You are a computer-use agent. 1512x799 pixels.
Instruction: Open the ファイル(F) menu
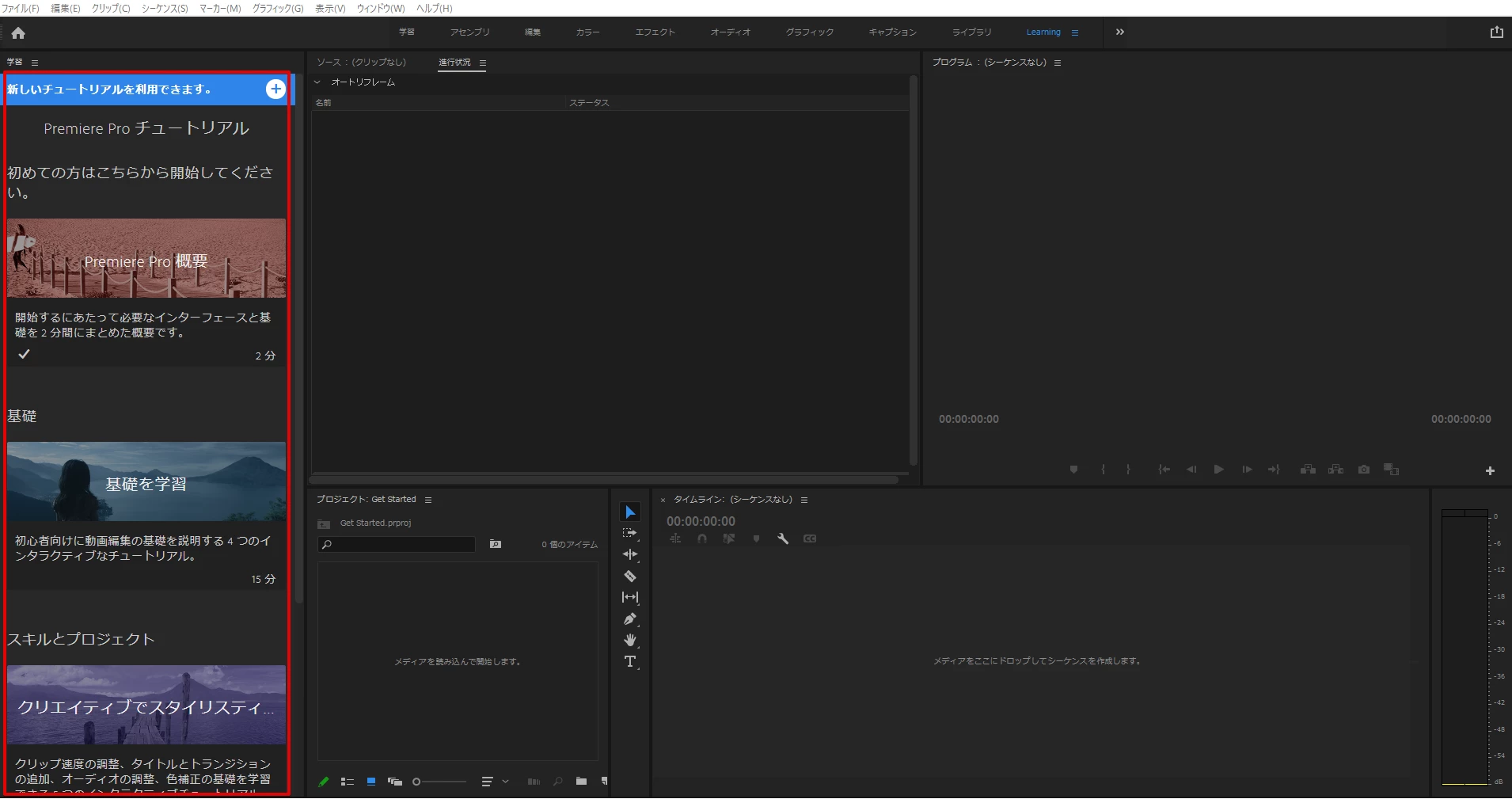20,8
